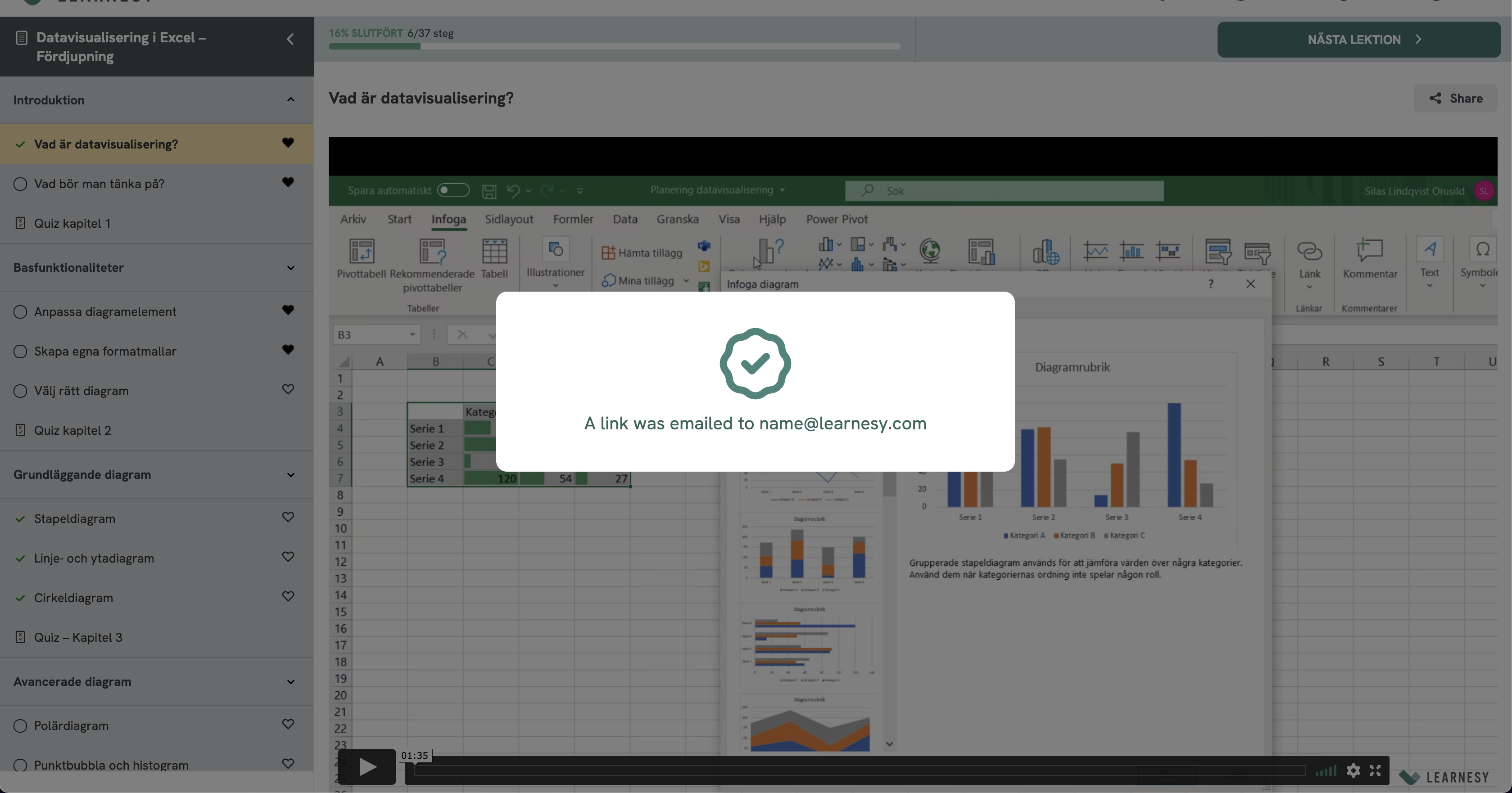The width and height of the screenshot is (1512, 793).
Task: Unfavorite 'Anpassa diagramelement' heart icon
Action: point(288,310)
